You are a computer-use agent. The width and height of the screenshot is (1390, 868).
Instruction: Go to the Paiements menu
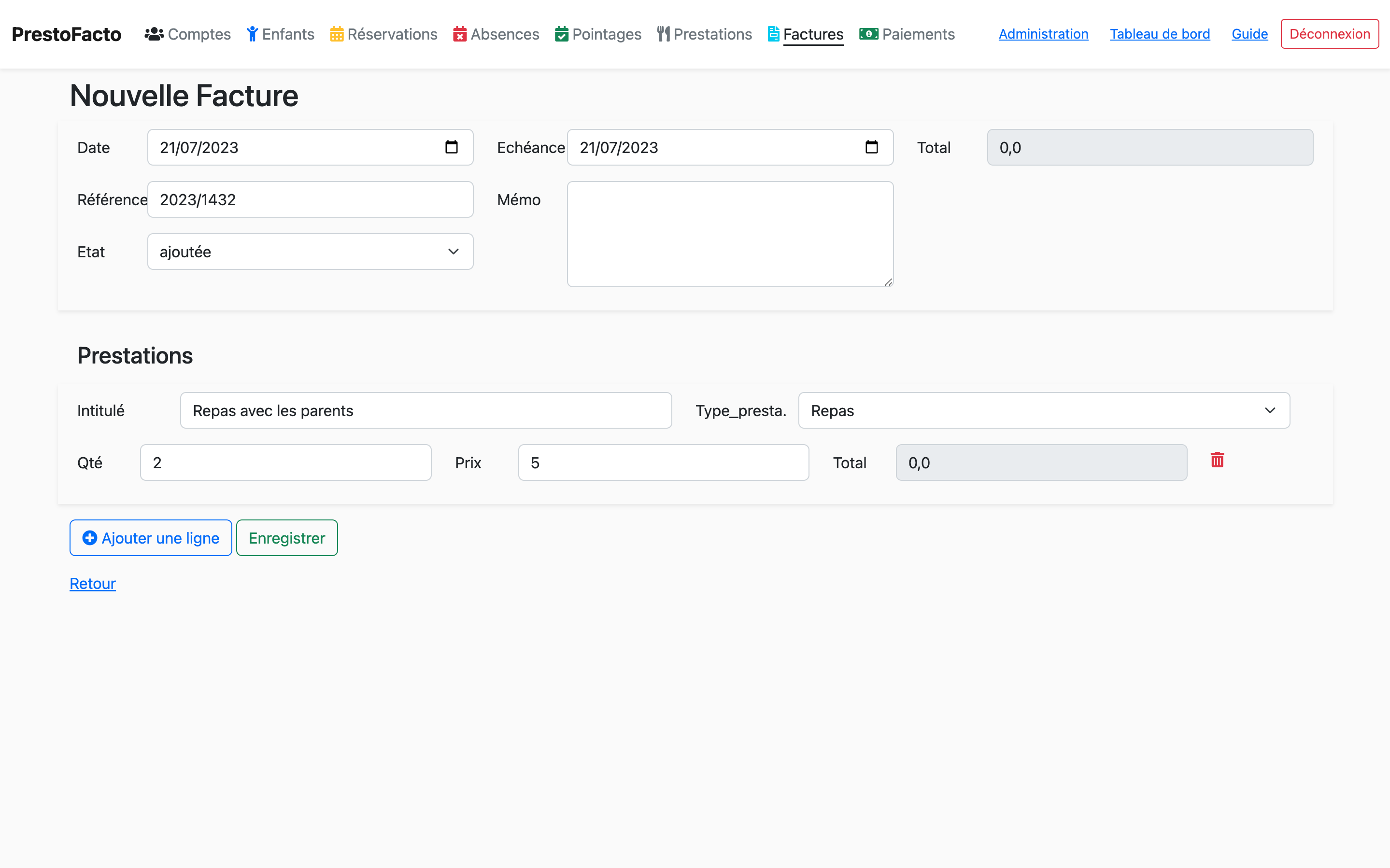click(918, 34)
